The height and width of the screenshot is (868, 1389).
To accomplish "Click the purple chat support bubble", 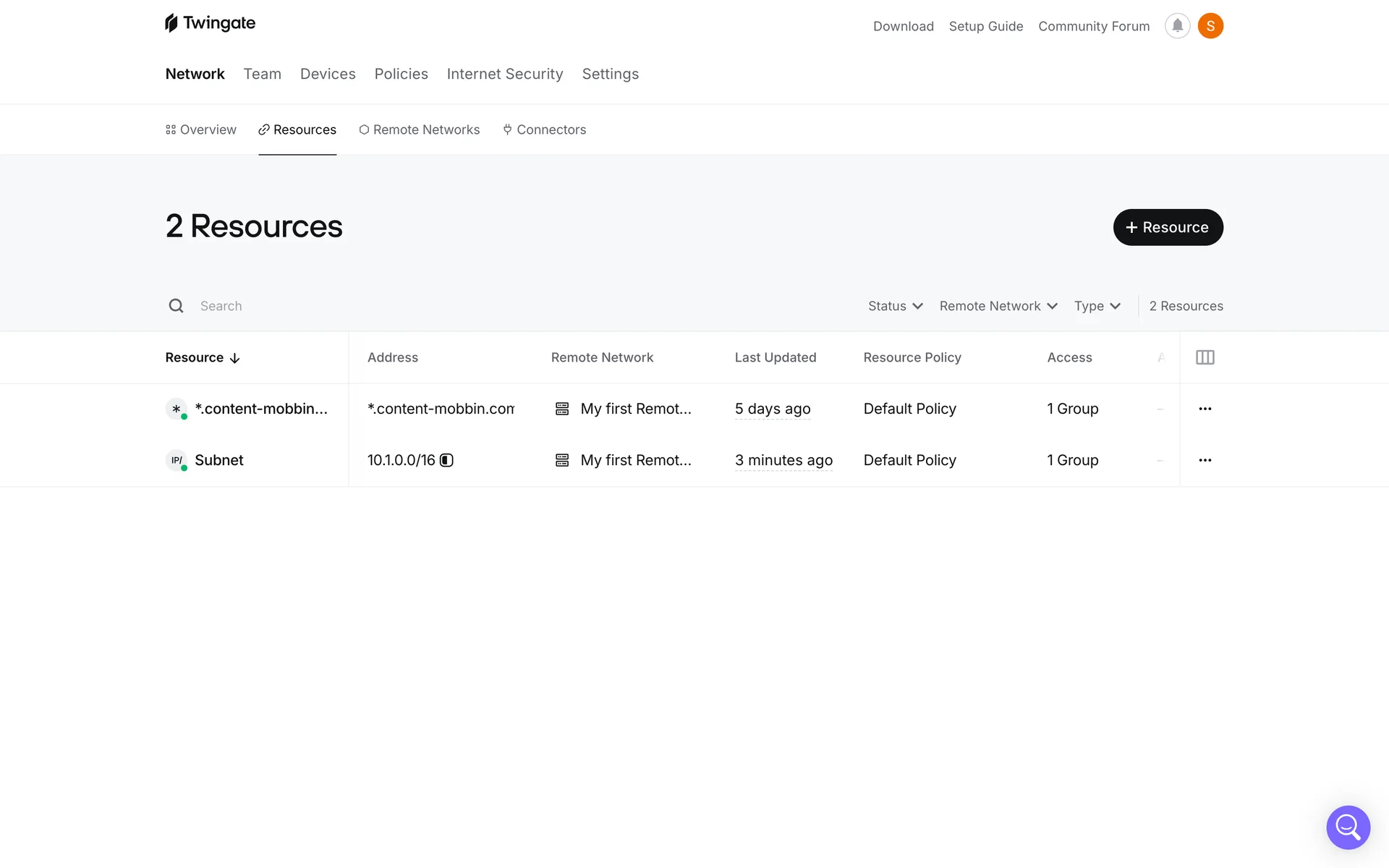I will click(x=1348, y=827).
